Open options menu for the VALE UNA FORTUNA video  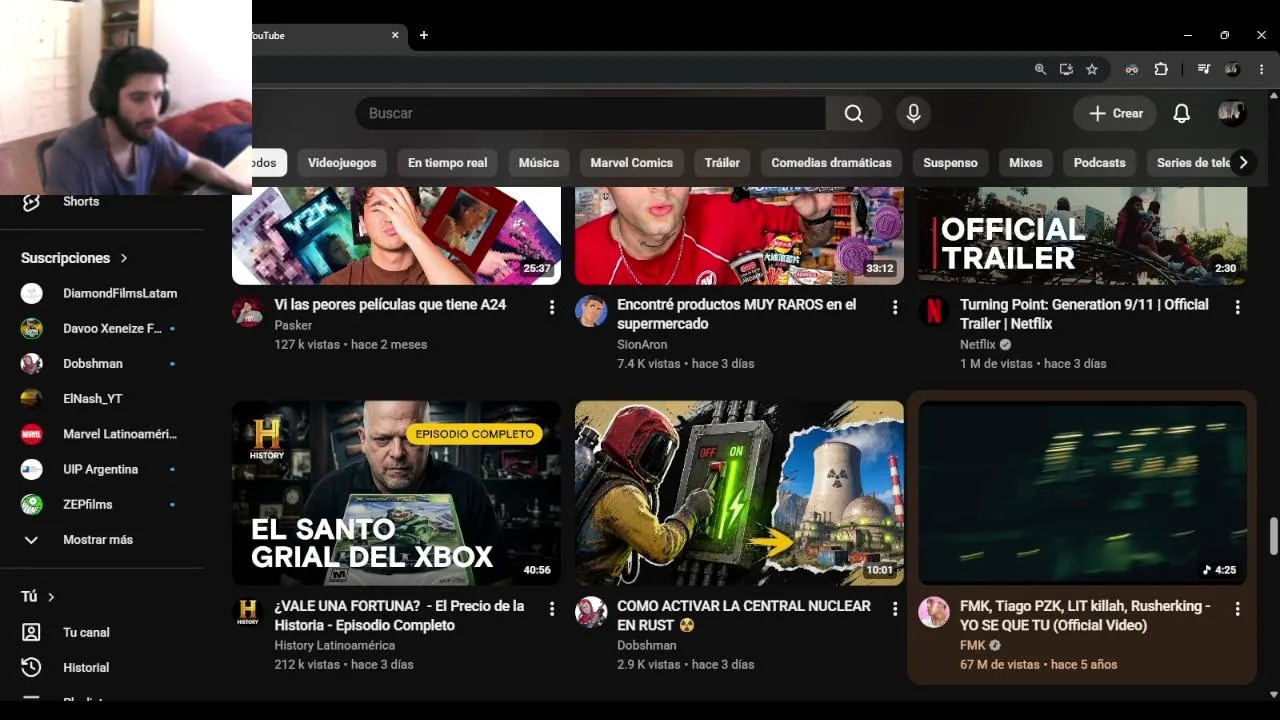click(x=552, y=609)
